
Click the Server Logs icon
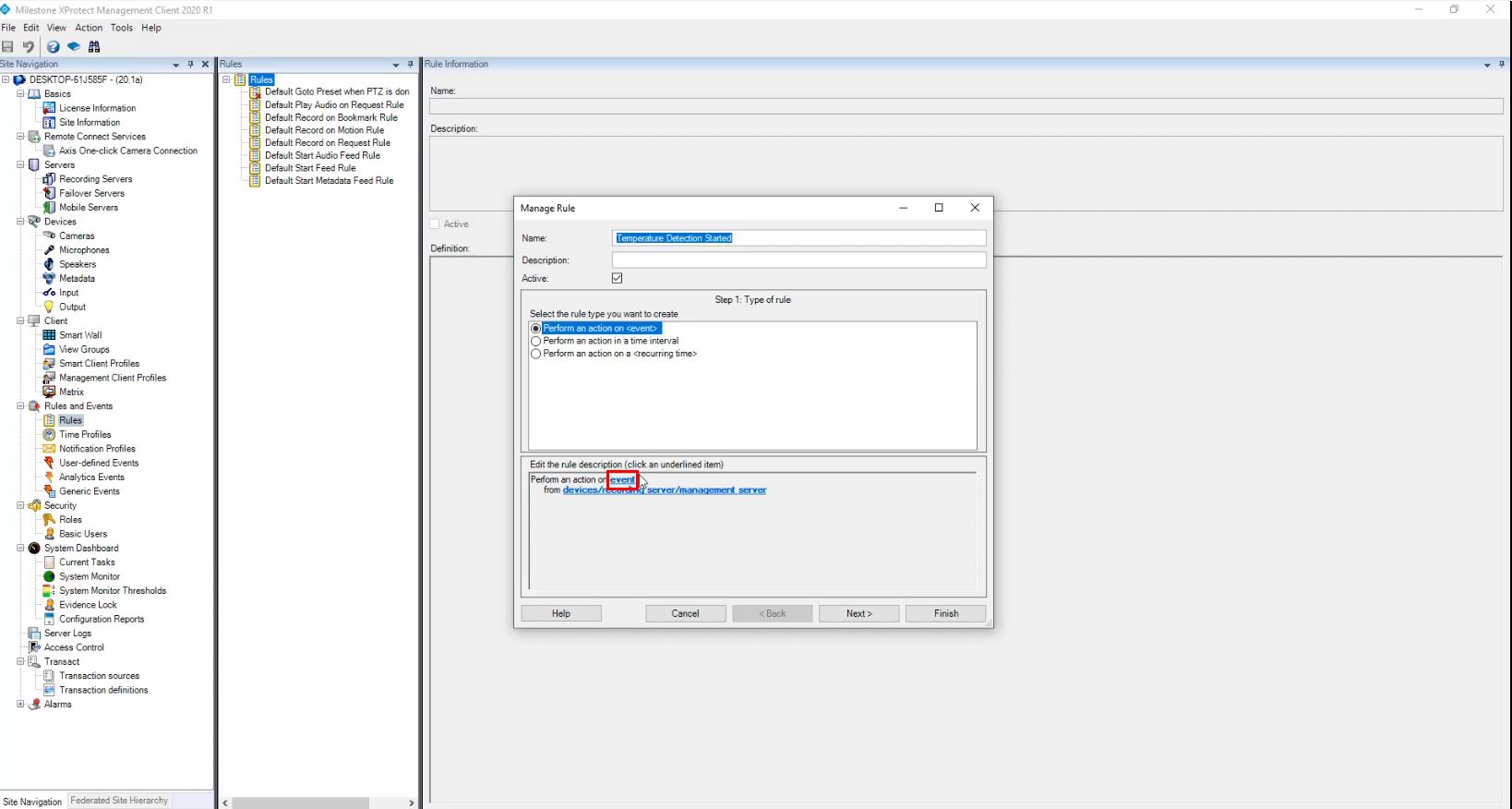point(34,634)
